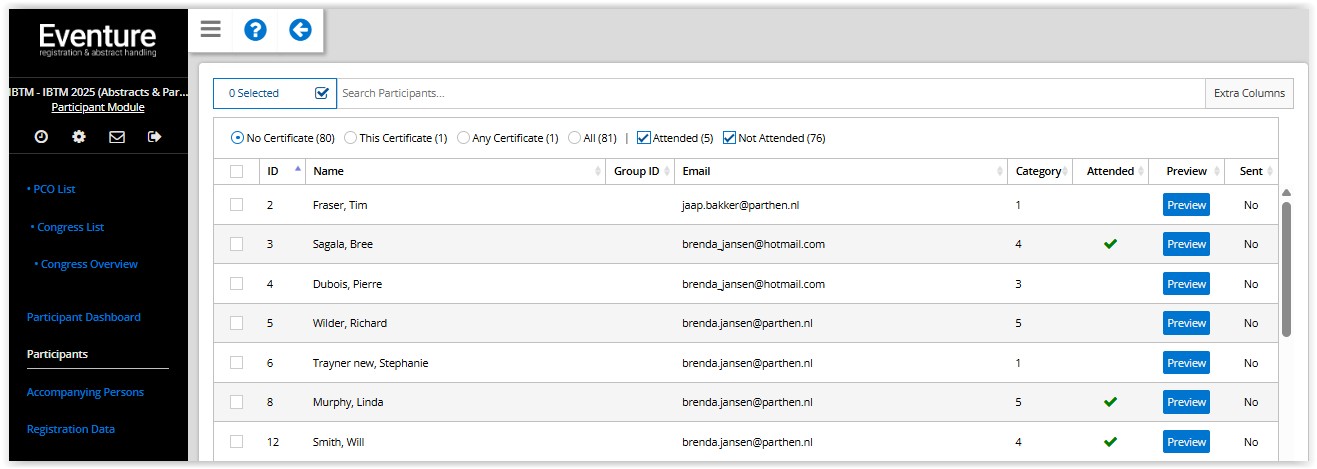Open settings gear icon in sidebar
Viewport: 1317px width, 469px height.
tap(79, 137)
